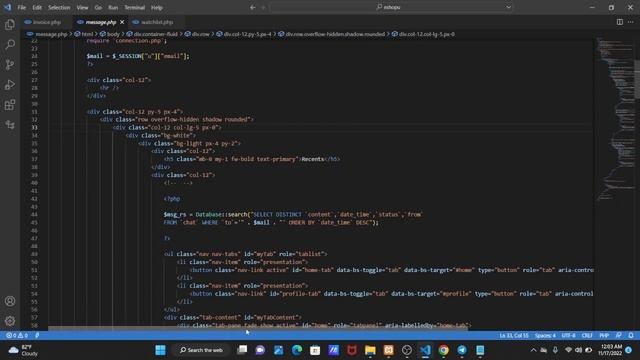640x360 pixels.
Task: Open the Run and Debug view
Action: [10, 84]
